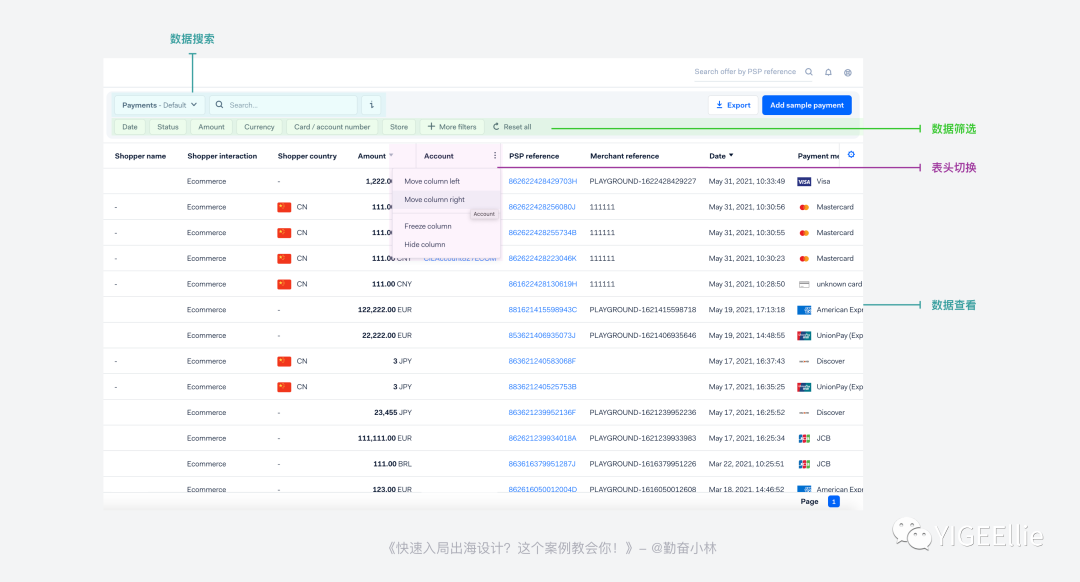
Task: Click the main Search input field
Action: (x=284, y=105)
